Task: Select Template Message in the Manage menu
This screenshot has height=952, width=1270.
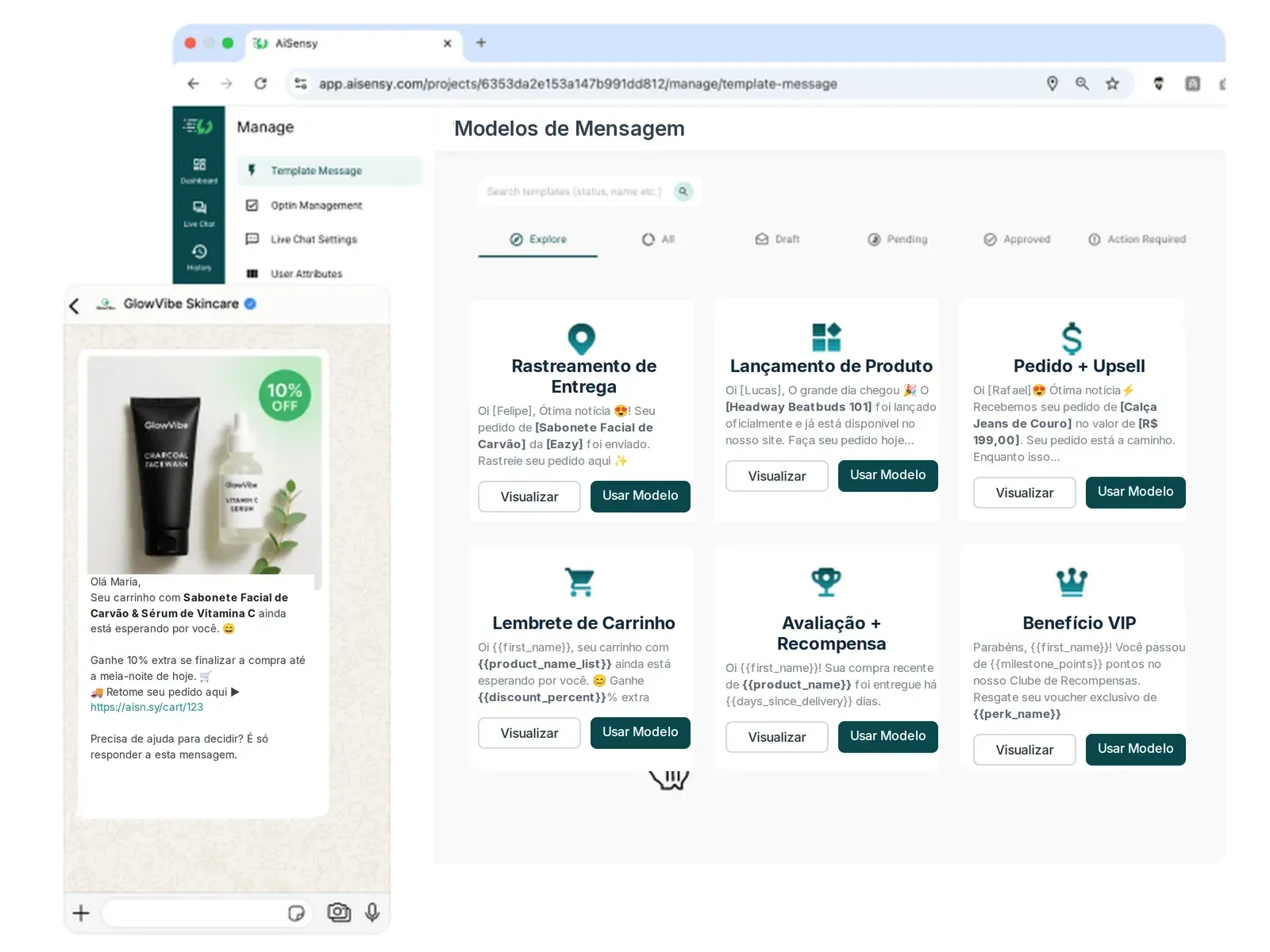Action: click(x=329, y=171)
